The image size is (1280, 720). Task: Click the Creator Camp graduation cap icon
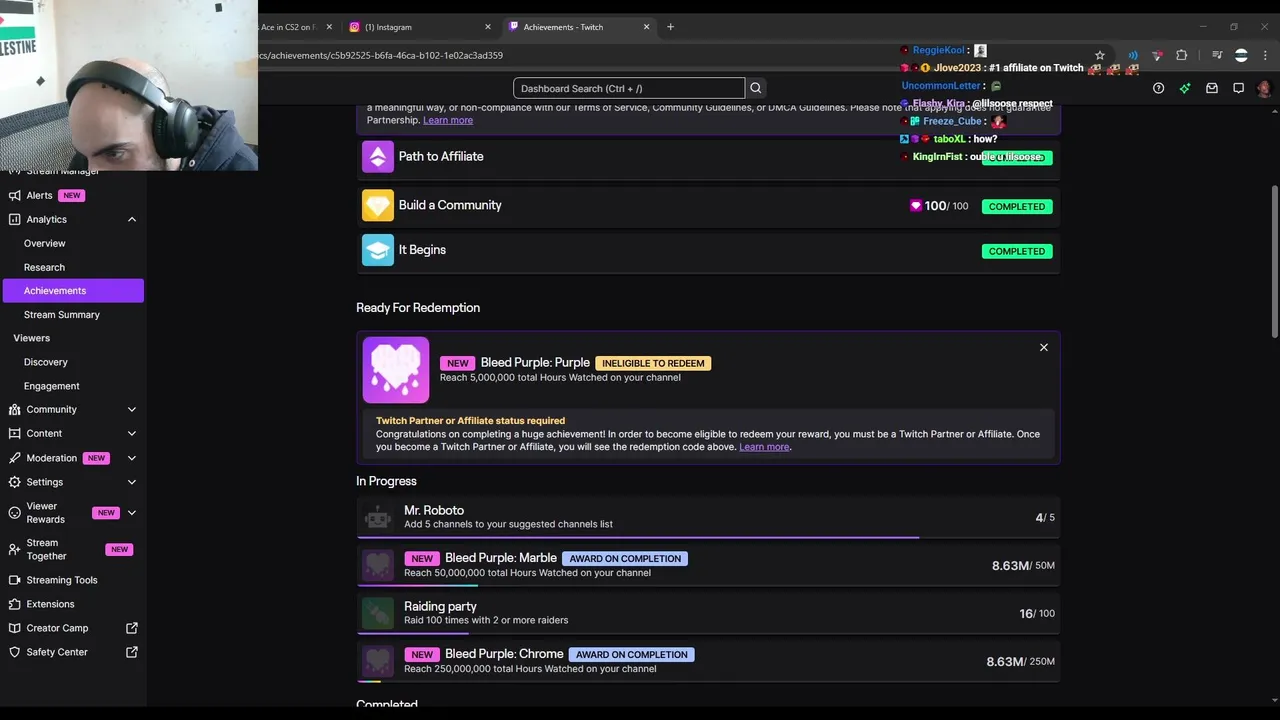14,628
